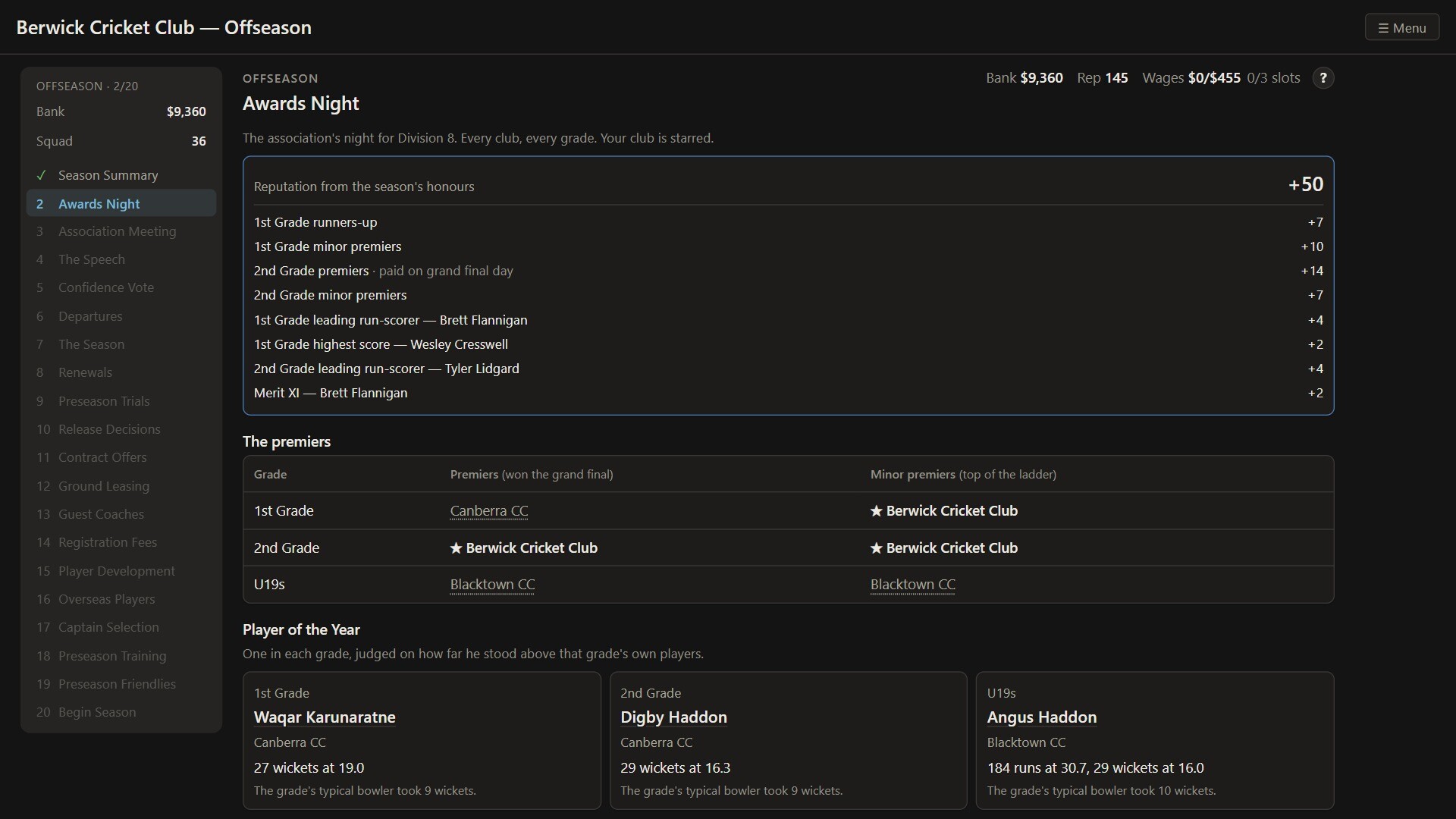Click the +50 reputation total
The image size is (1456, 819).
pos(1305,184)
